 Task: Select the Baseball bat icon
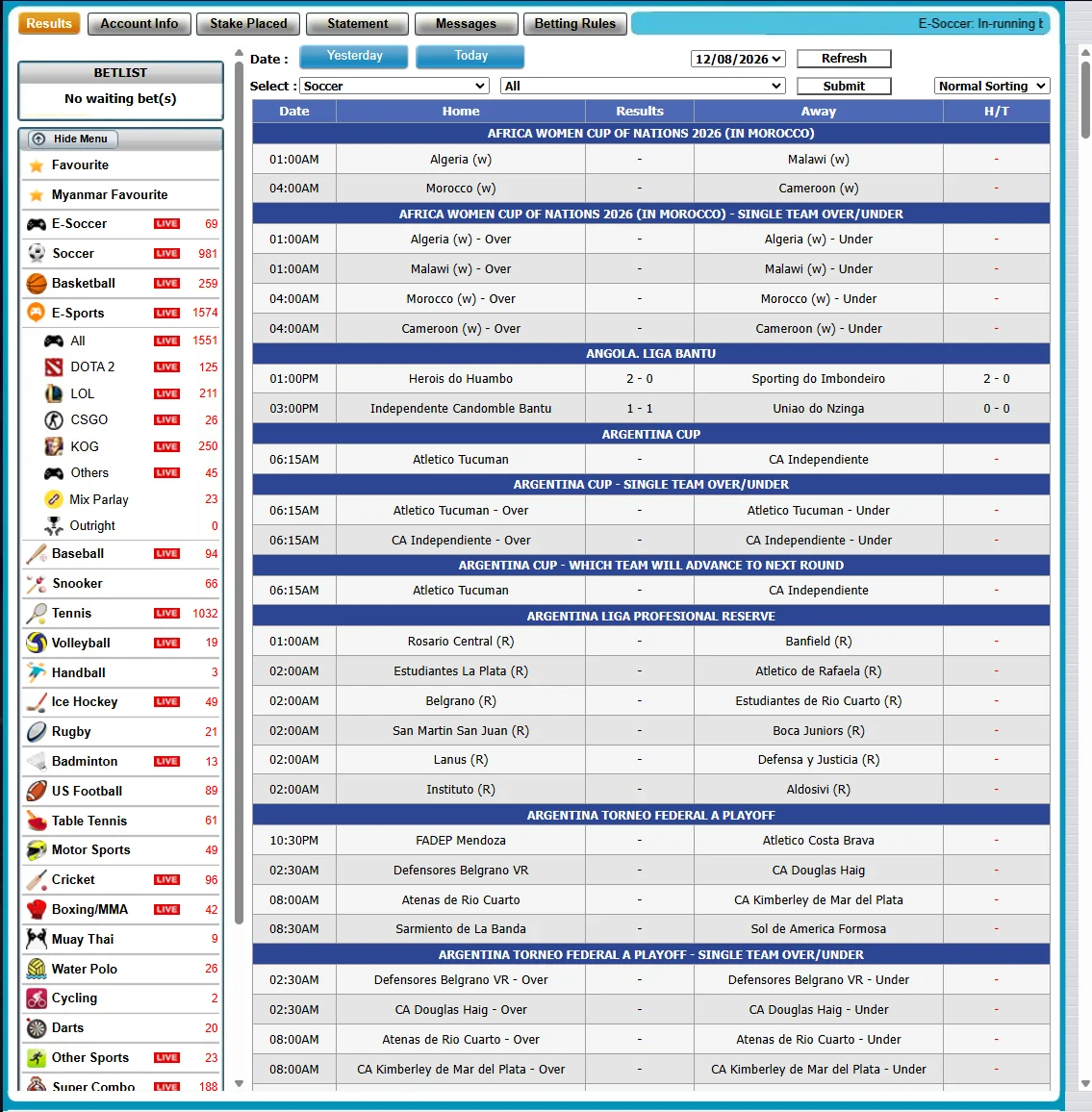37,554
